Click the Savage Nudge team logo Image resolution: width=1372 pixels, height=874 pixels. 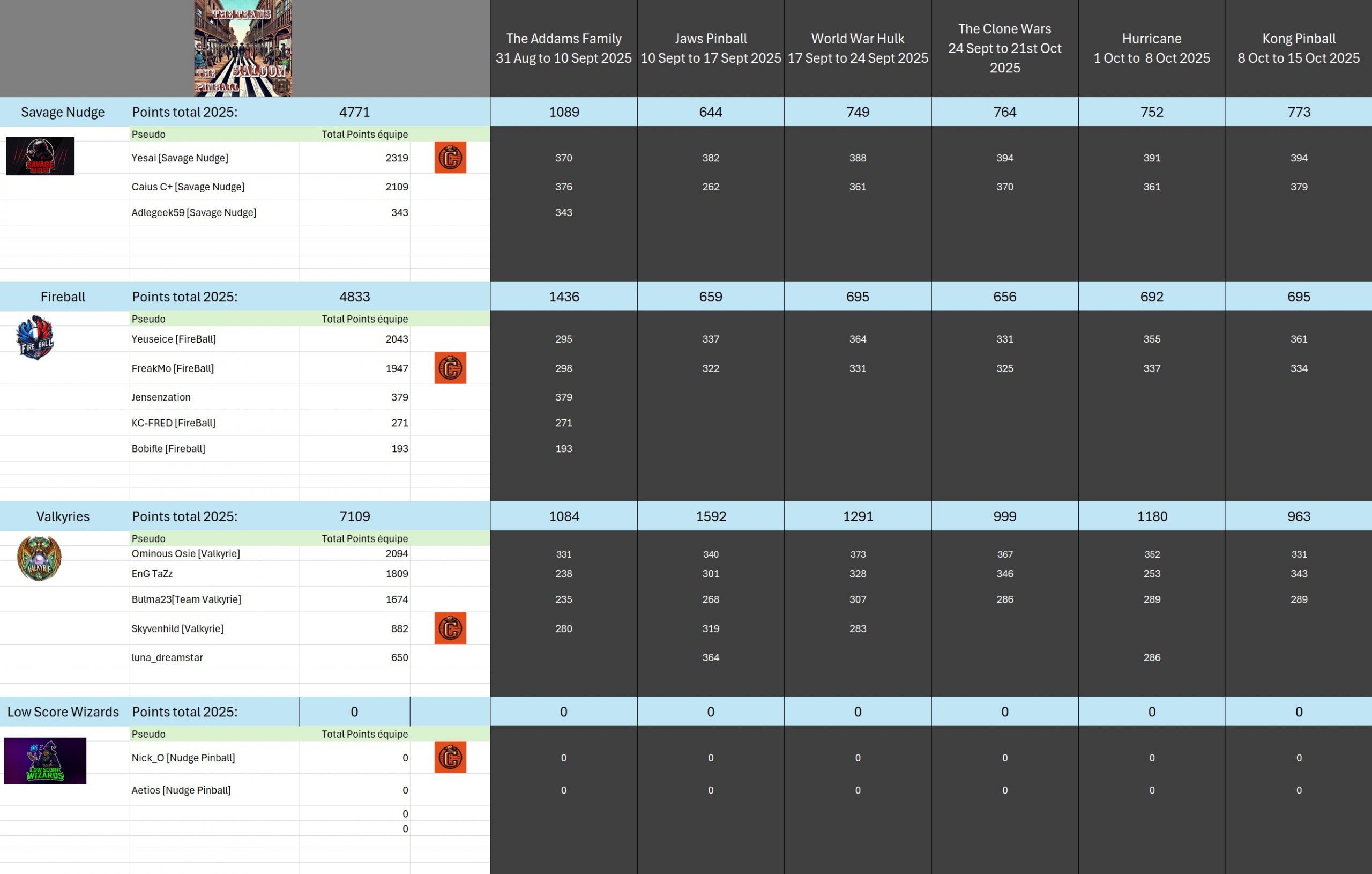pyautogui.click(x=40, y=155)
